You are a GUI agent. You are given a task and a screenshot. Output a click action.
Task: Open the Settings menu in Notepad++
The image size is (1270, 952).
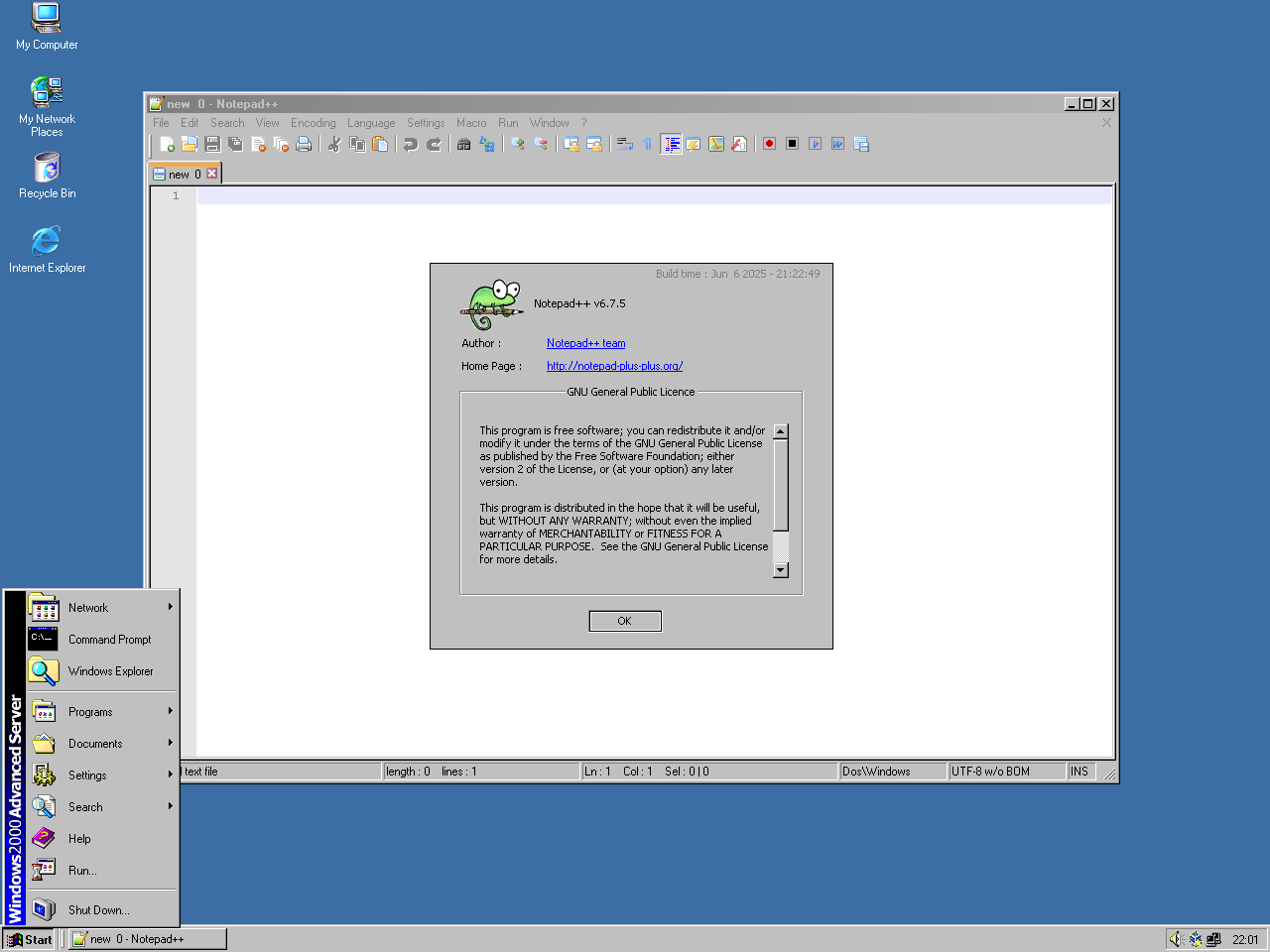tap(426, 123)
